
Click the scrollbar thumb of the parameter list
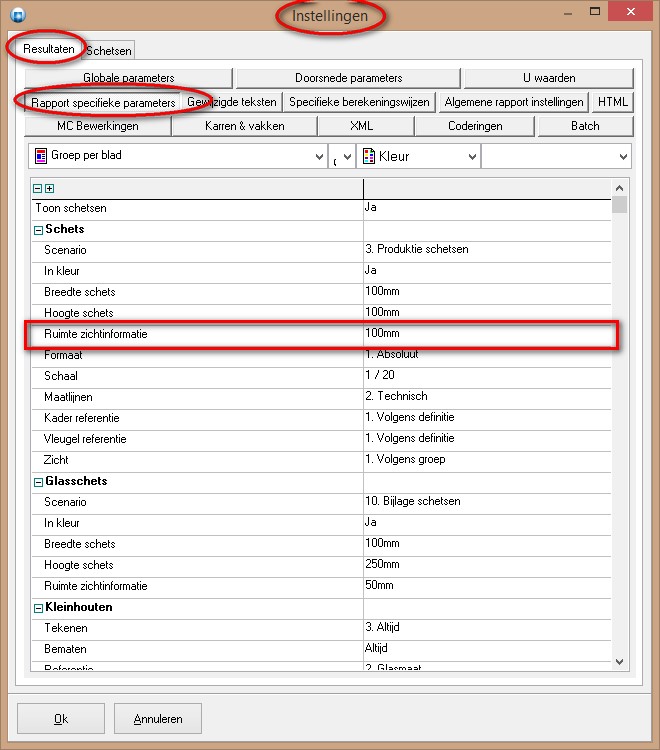[x=619, y=205]
